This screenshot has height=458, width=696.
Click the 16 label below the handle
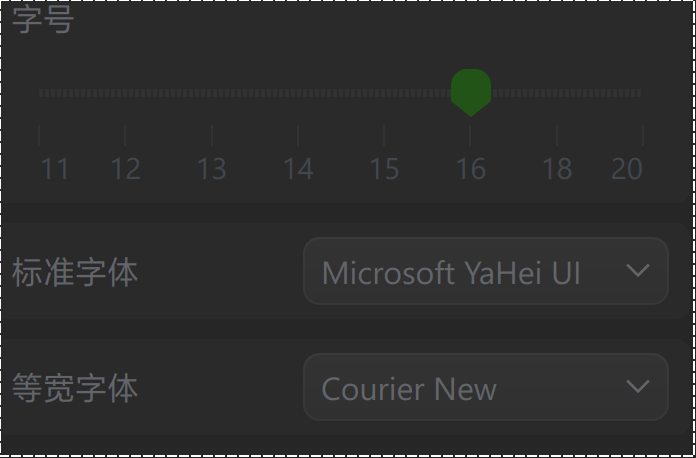click(x=471, y=168)
